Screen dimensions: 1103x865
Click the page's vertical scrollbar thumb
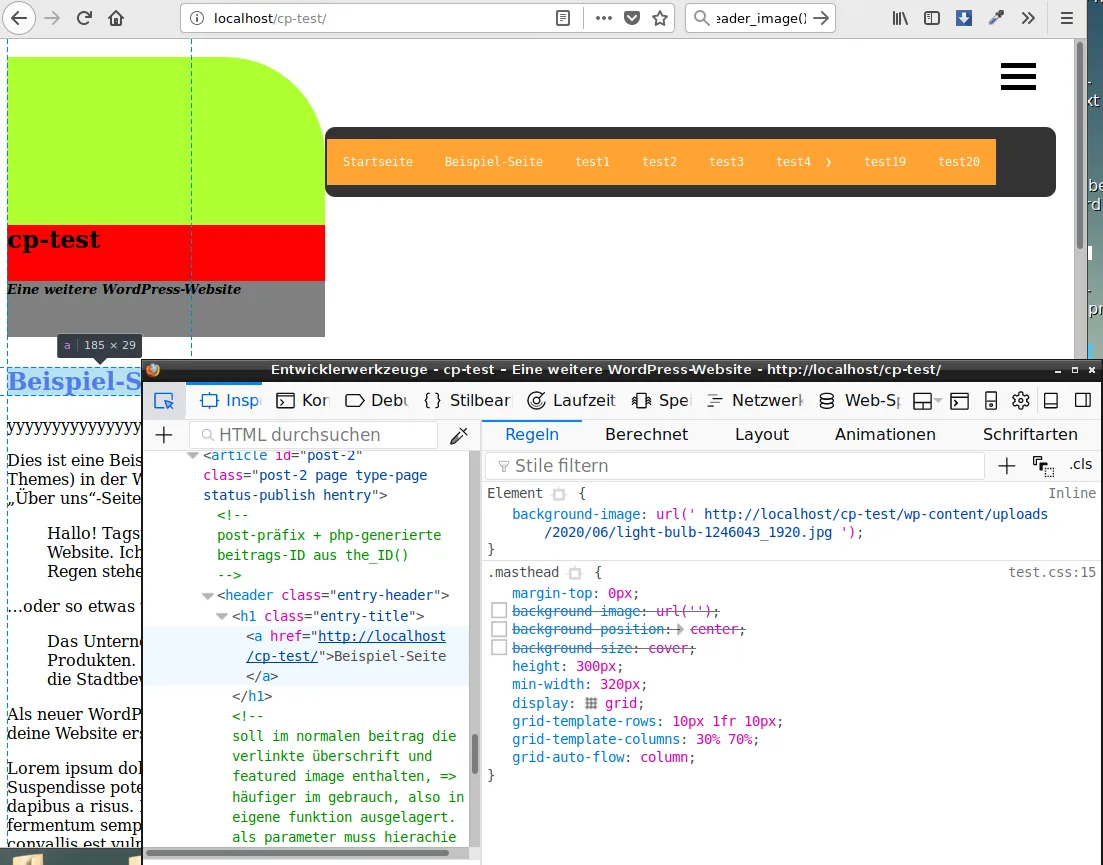pos(1080,144)
